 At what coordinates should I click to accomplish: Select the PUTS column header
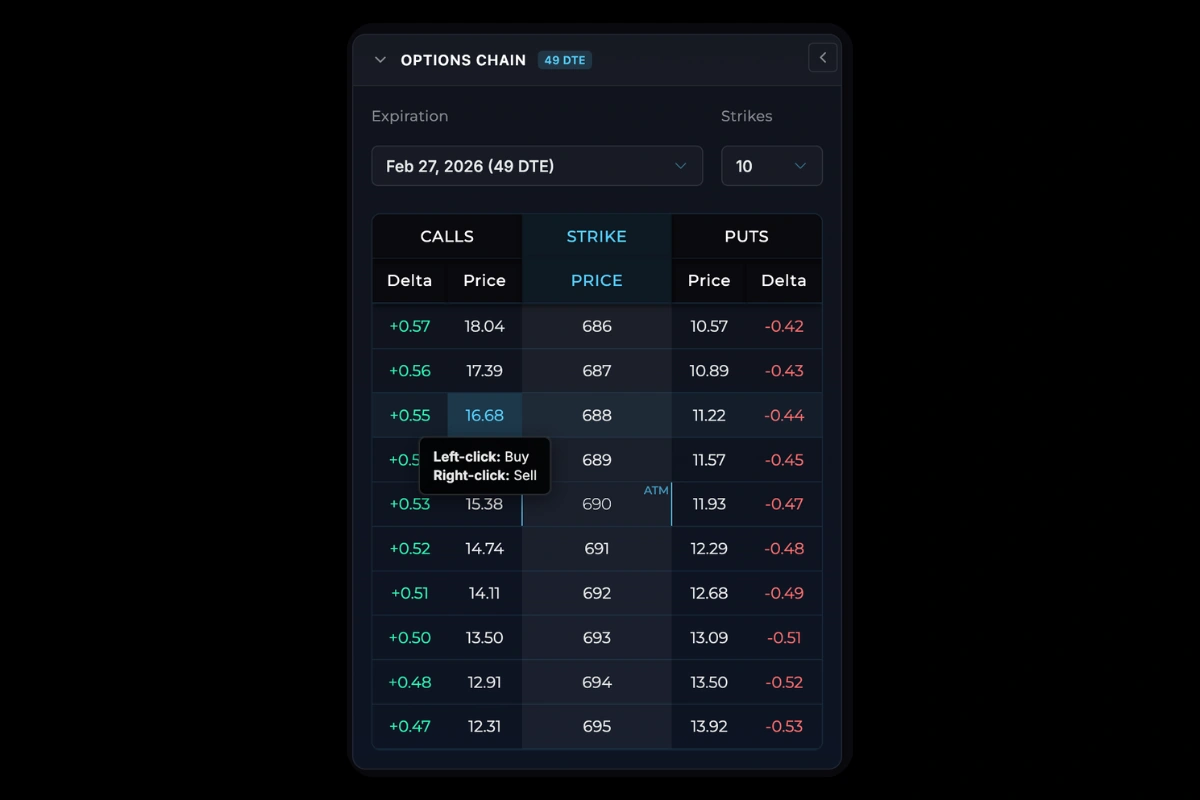746,236
